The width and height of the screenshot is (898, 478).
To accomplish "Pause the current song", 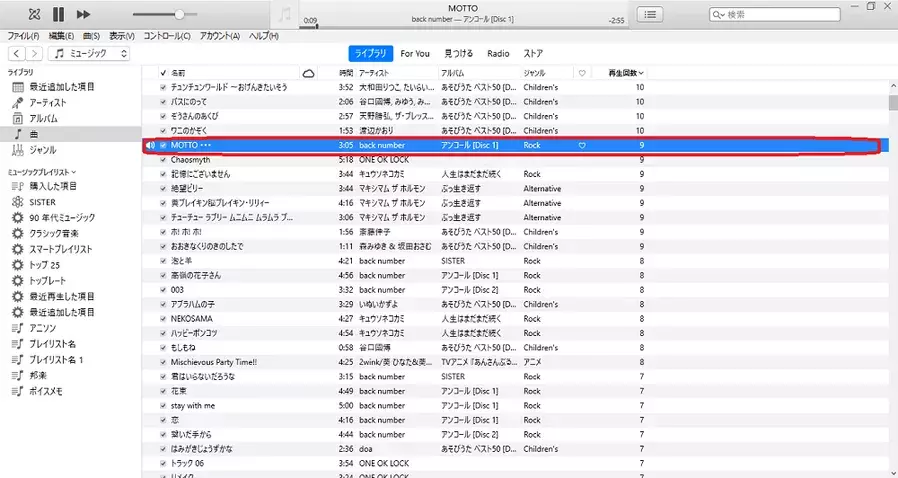I will (x=58, y=14).
